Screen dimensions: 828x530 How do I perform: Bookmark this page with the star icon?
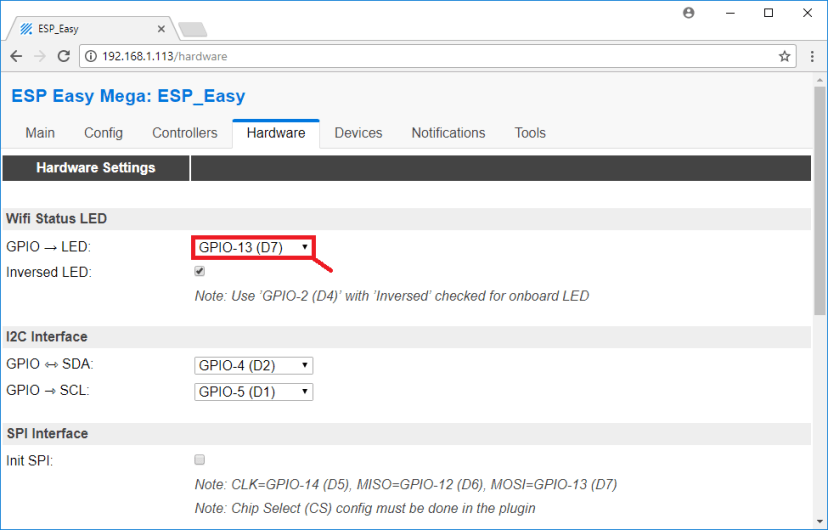click(784, 56)
